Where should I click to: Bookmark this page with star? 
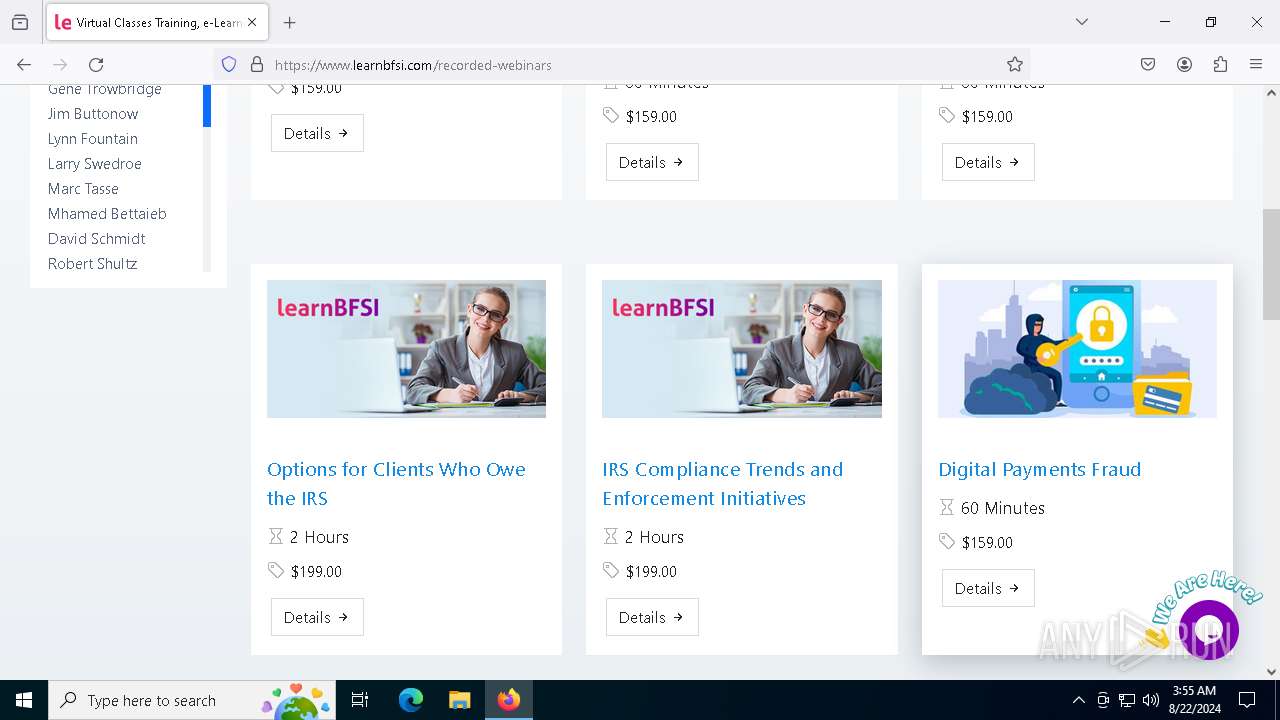click(1015, 65)
